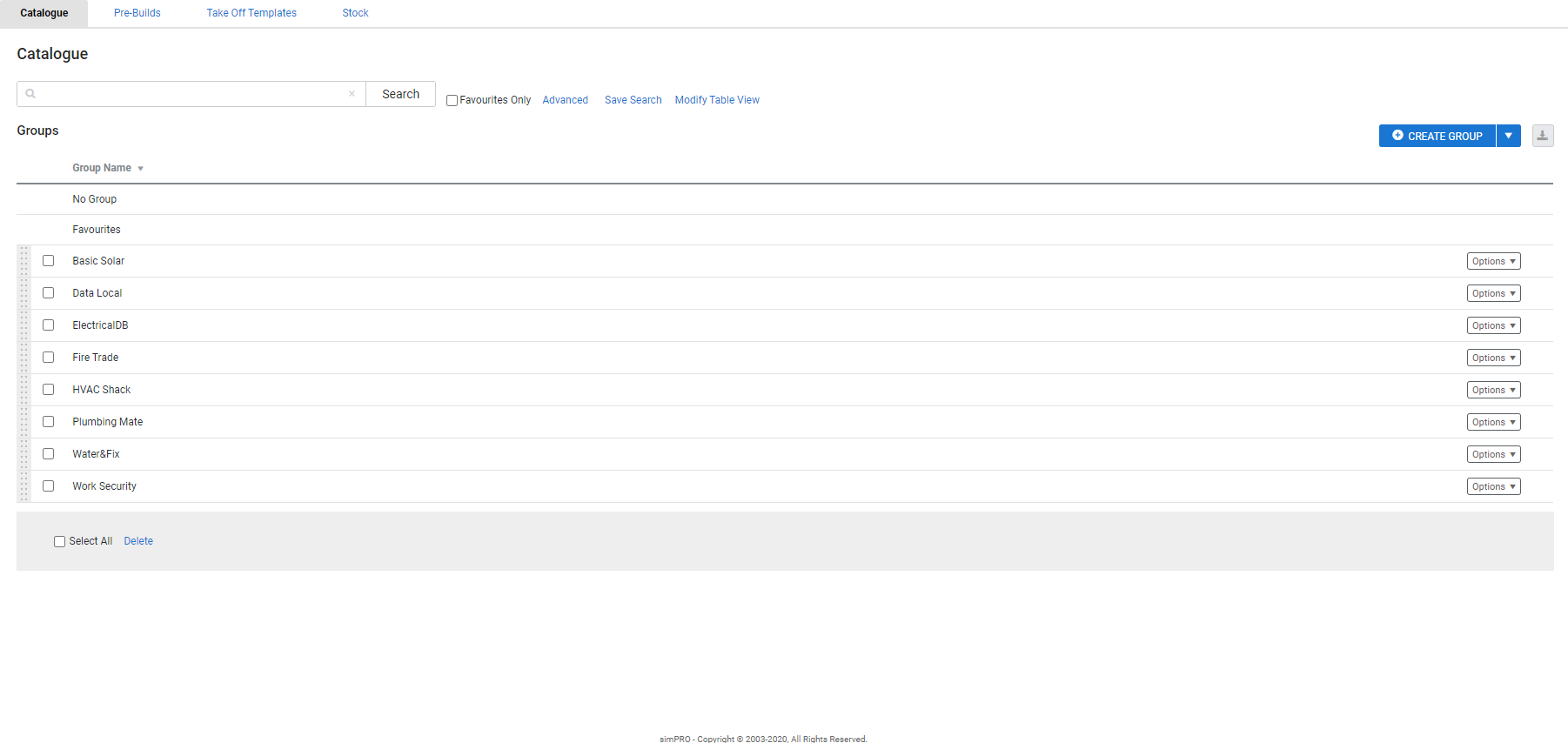The height and width of the screenshot is (743, 1568).
Task: Click Modify Table View link
Action: tap(717, 100)
